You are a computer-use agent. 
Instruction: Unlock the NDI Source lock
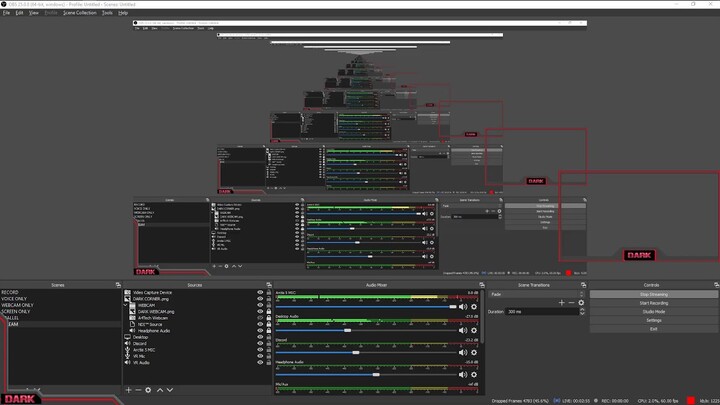(269, 324)
